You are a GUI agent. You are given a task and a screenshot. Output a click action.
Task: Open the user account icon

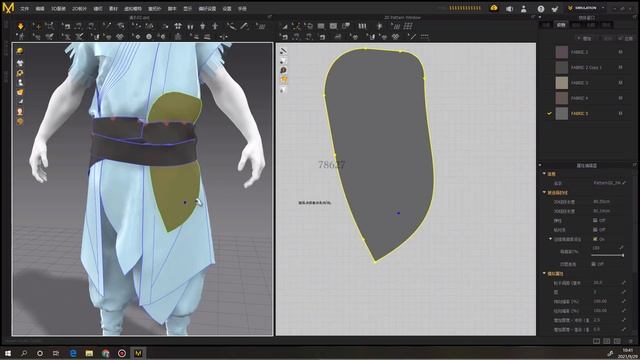(524, 9)
